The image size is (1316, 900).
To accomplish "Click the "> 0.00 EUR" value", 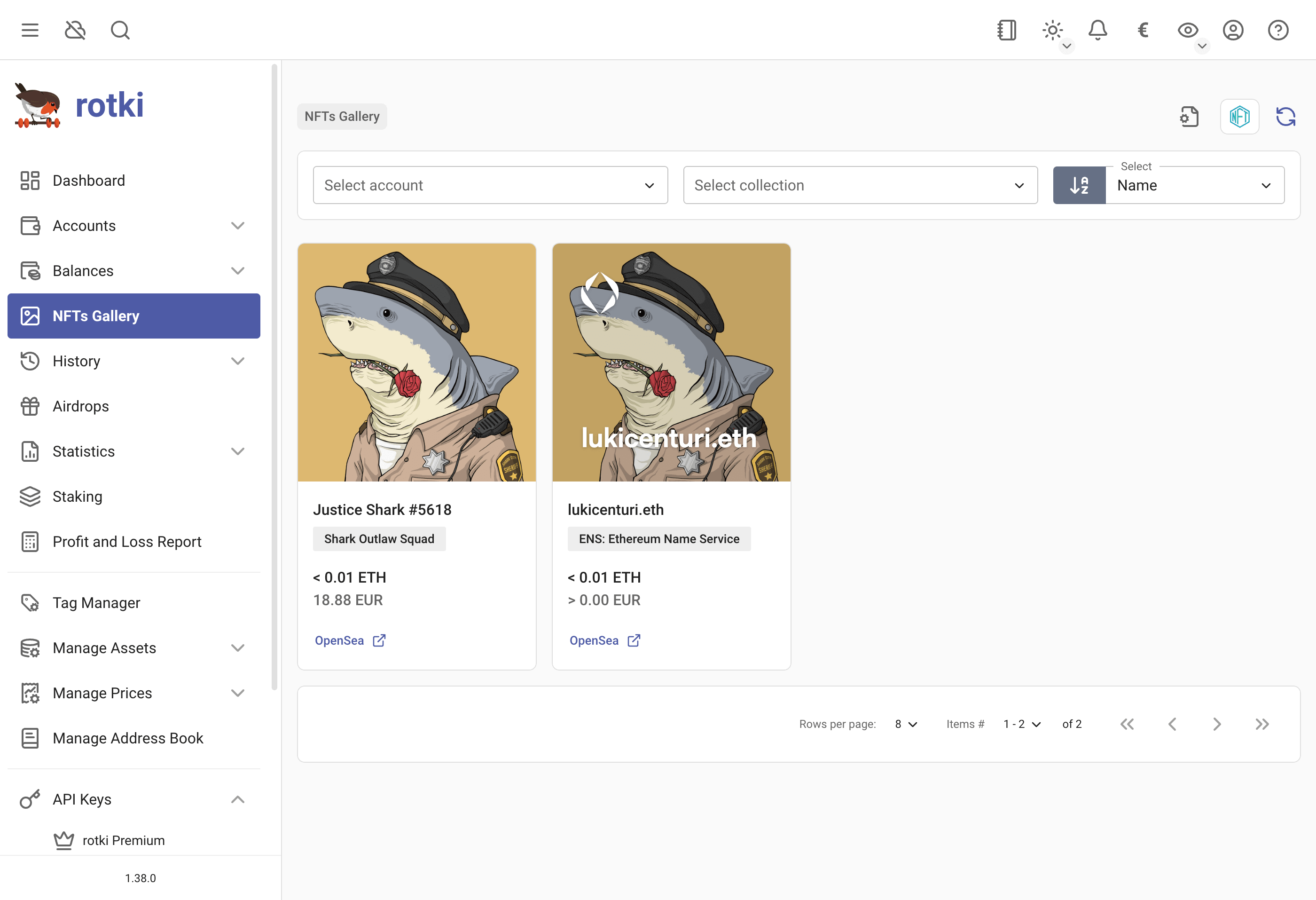I will [x=604, y=600].
